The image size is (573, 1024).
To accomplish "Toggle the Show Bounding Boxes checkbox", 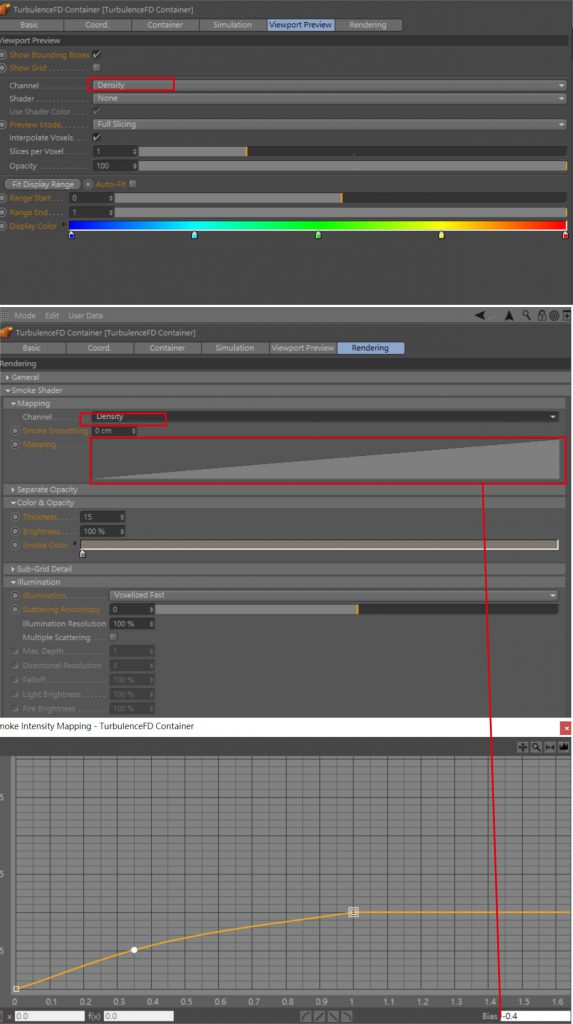I will click(97, 55).
